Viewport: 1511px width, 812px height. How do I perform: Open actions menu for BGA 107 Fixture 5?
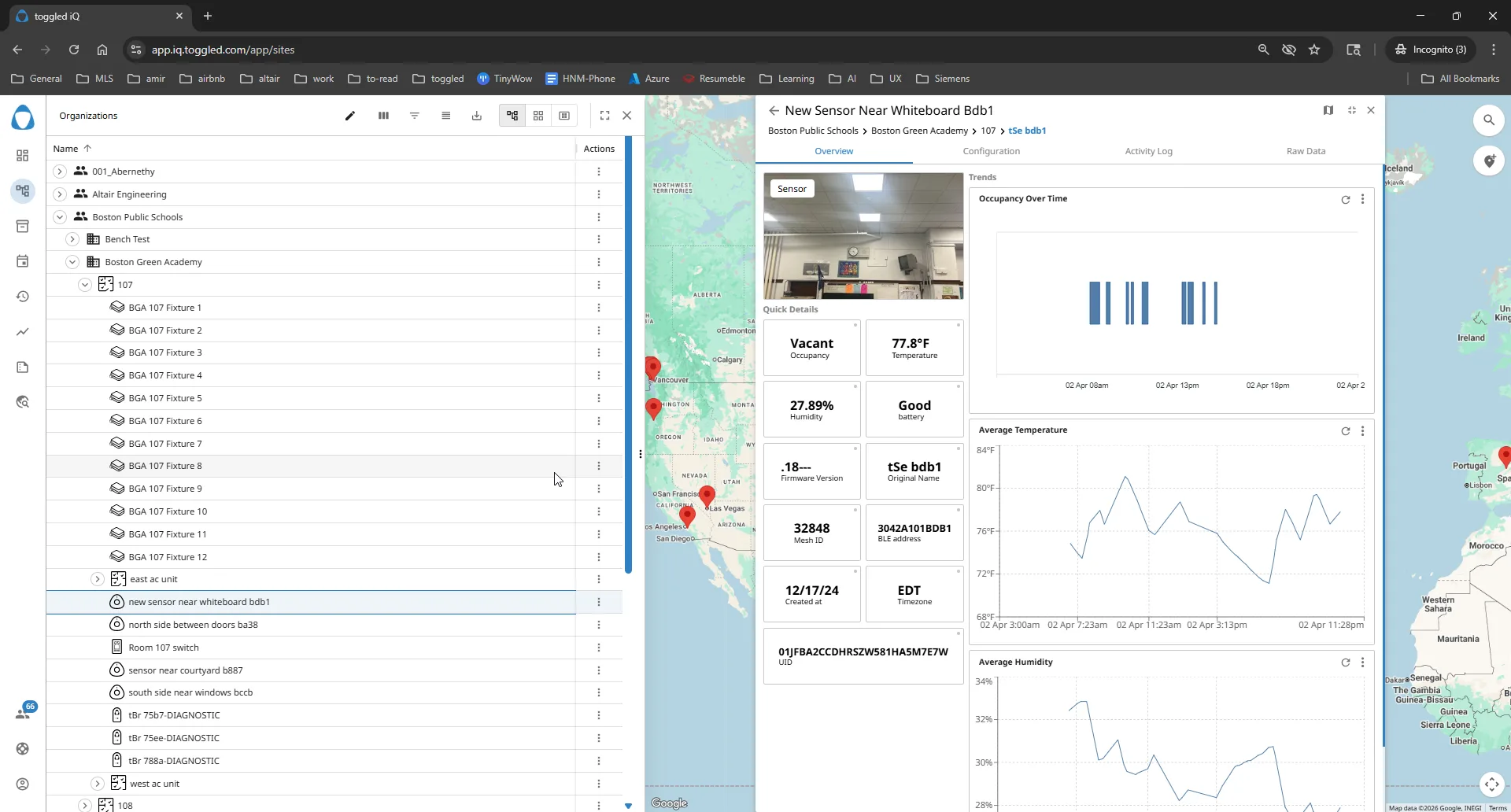pyautogui.click(x=599, y=398)
